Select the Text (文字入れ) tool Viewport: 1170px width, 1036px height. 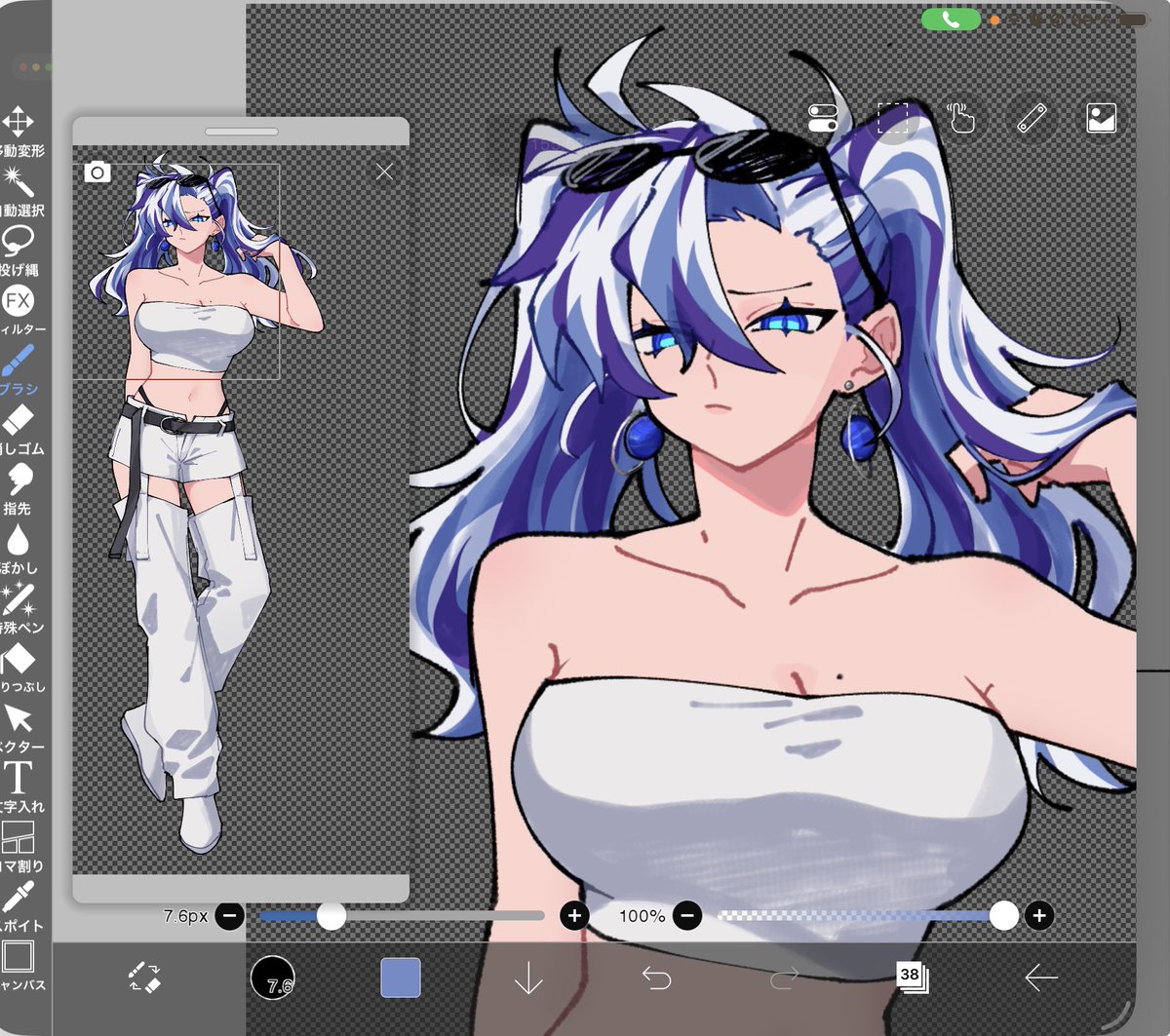[x=19, y=787]
